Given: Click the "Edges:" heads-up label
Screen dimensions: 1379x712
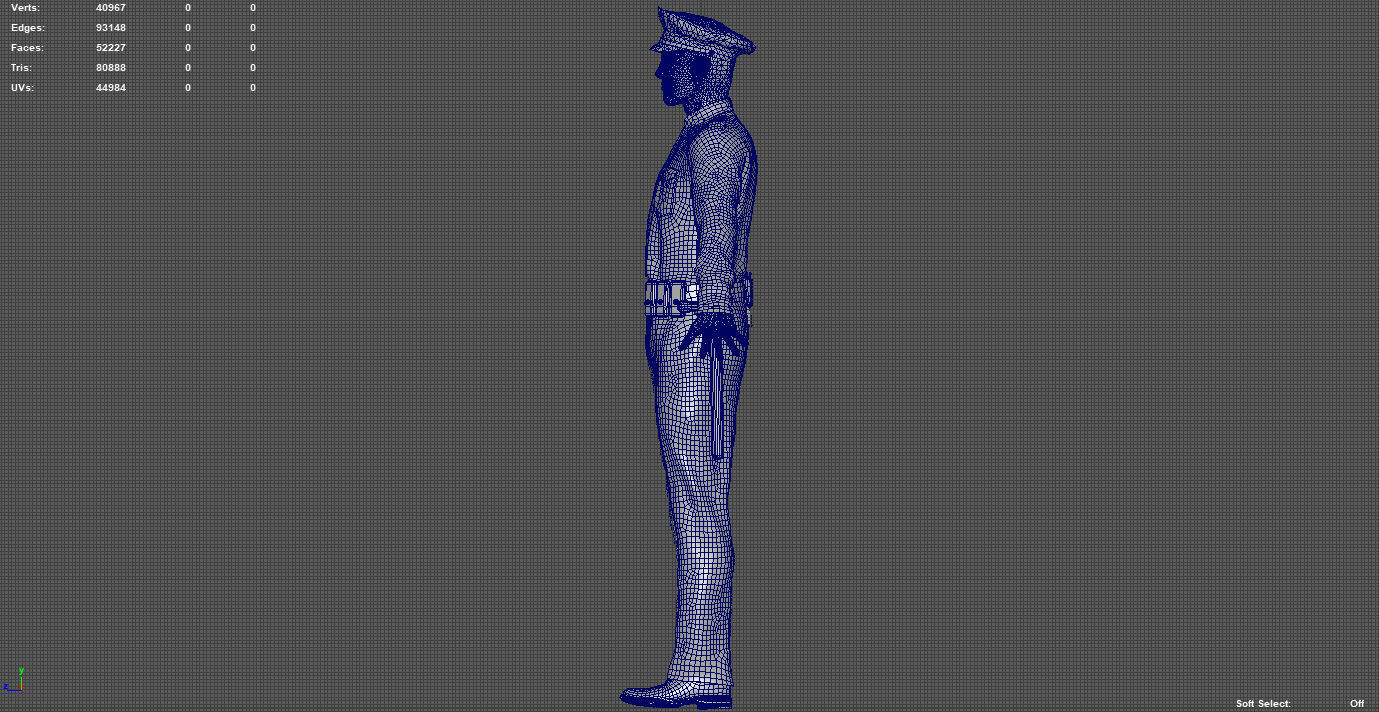Looking at the screenshot, I should (x=27, y=28).
